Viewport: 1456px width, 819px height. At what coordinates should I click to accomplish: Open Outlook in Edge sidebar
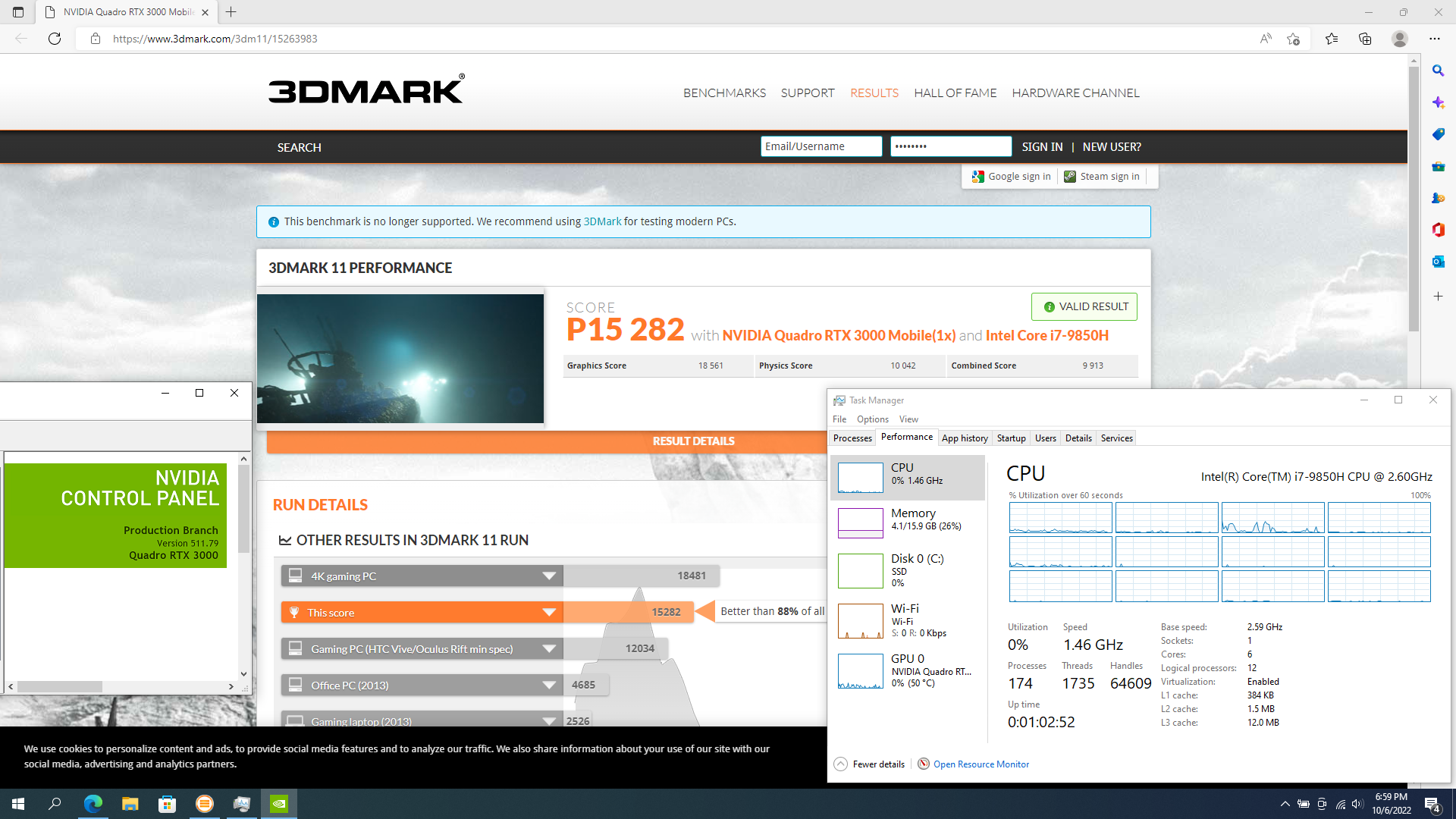pos(1438,262)
